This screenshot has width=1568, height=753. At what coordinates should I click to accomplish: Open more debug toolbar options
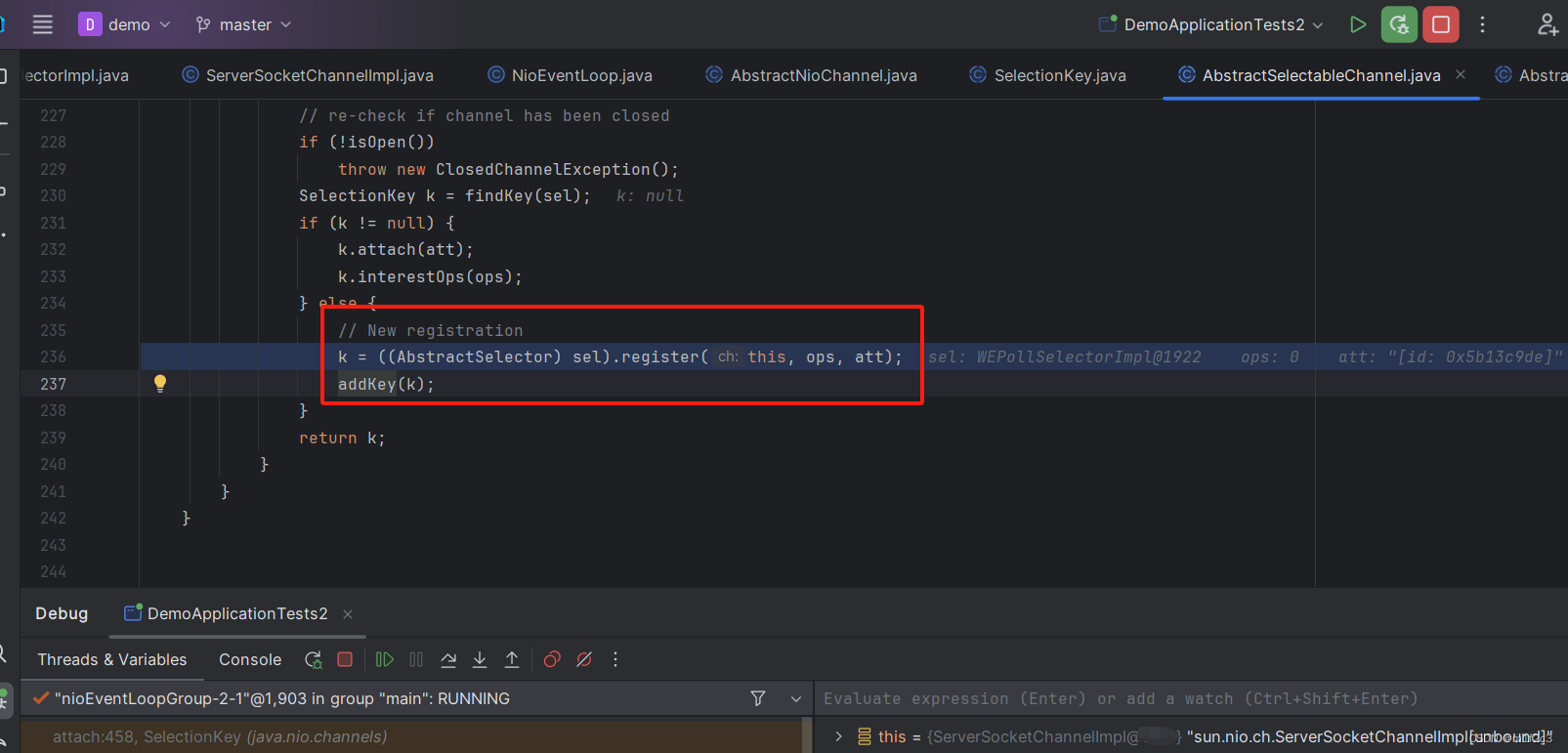pyautogui.click(x=615, y=660)
